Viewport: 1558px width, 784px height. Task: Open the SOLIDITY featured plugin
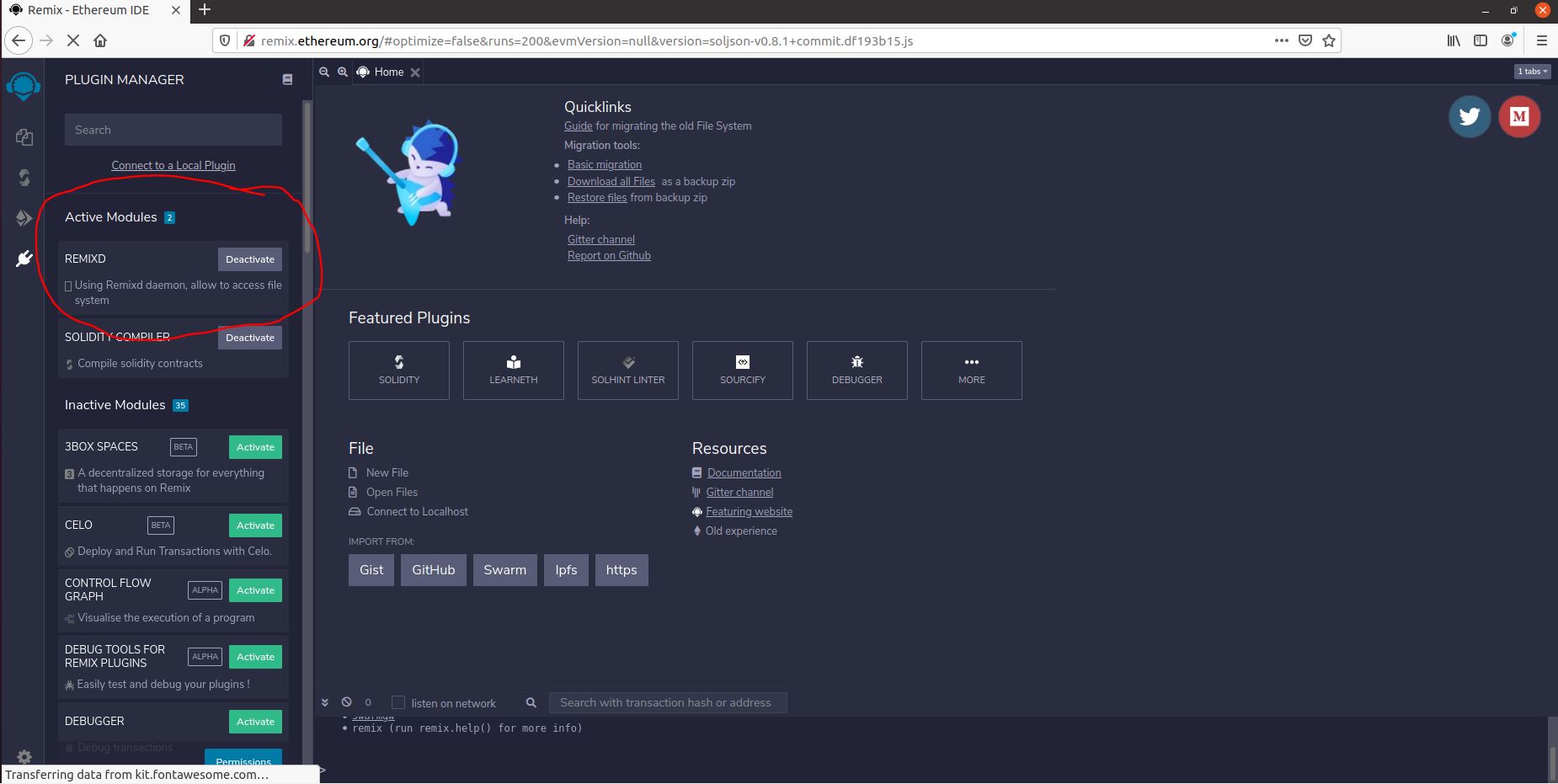click(x=399, y=371)
